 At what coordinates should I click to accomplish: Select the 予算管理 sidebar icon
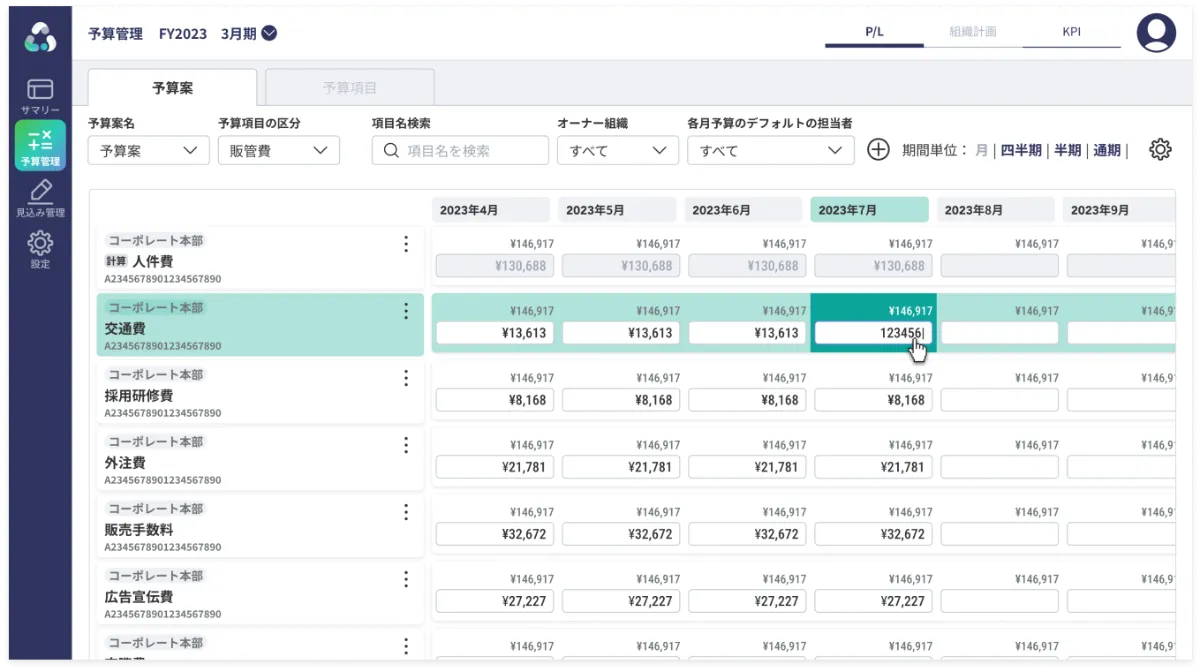tap(40, 145)
